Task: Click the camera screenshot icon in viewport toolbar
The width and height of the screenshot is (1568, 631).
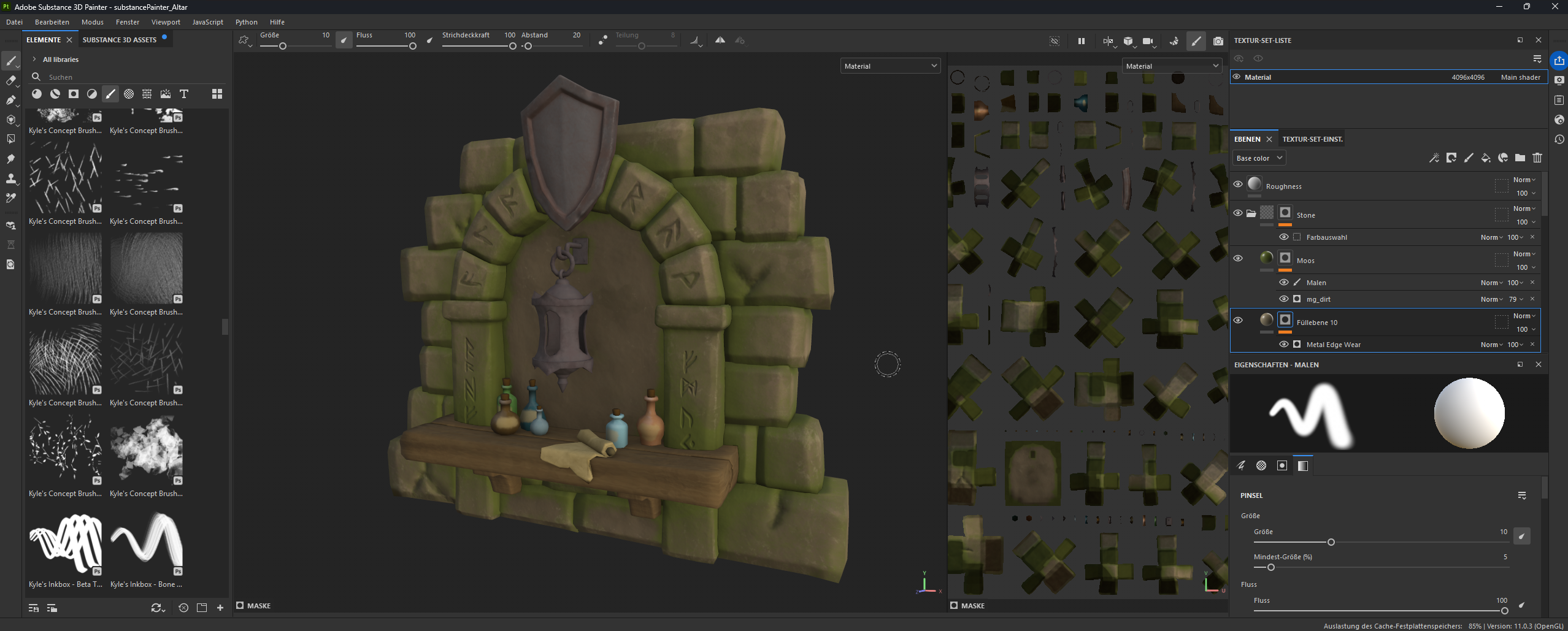Action: point(1218,41)
